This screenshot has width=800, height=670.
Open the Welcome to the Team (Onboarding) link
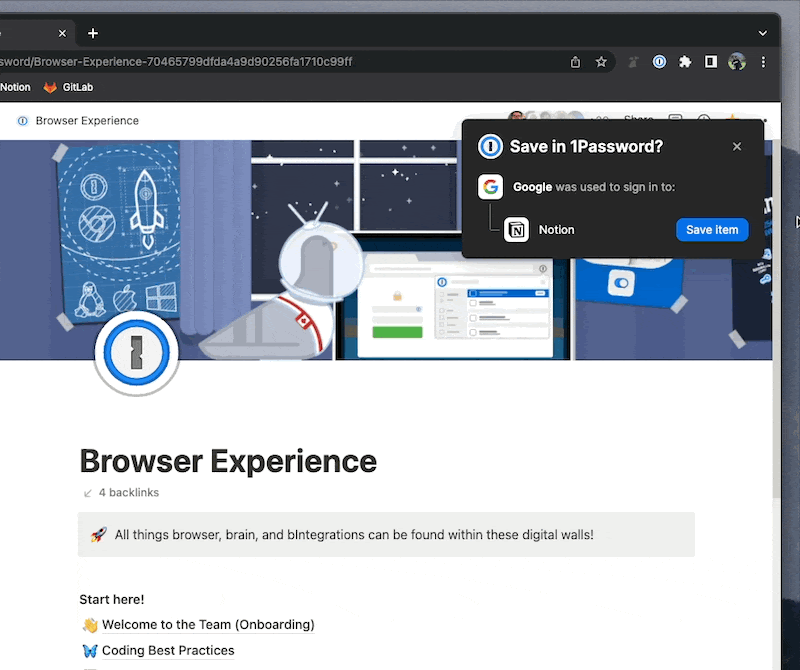210,624
